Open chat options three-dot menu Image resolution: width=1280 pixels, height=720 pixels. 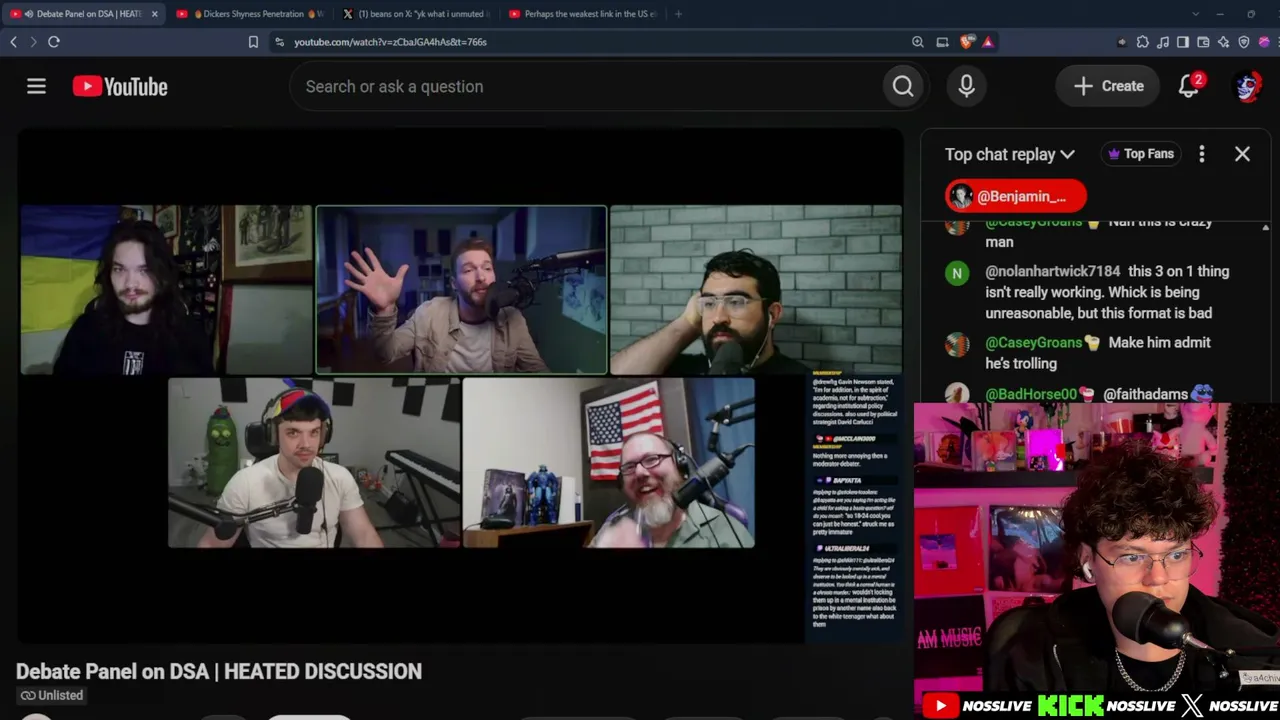(1202, 154)
